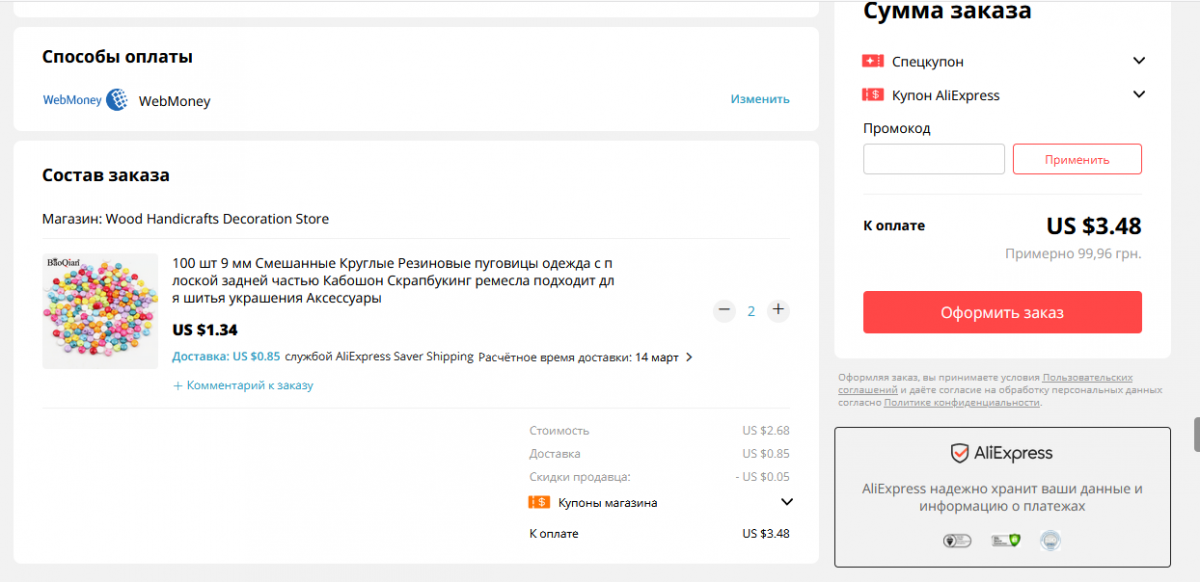Click the quantity value 2

pyautogui.click(x=751, y=311)
